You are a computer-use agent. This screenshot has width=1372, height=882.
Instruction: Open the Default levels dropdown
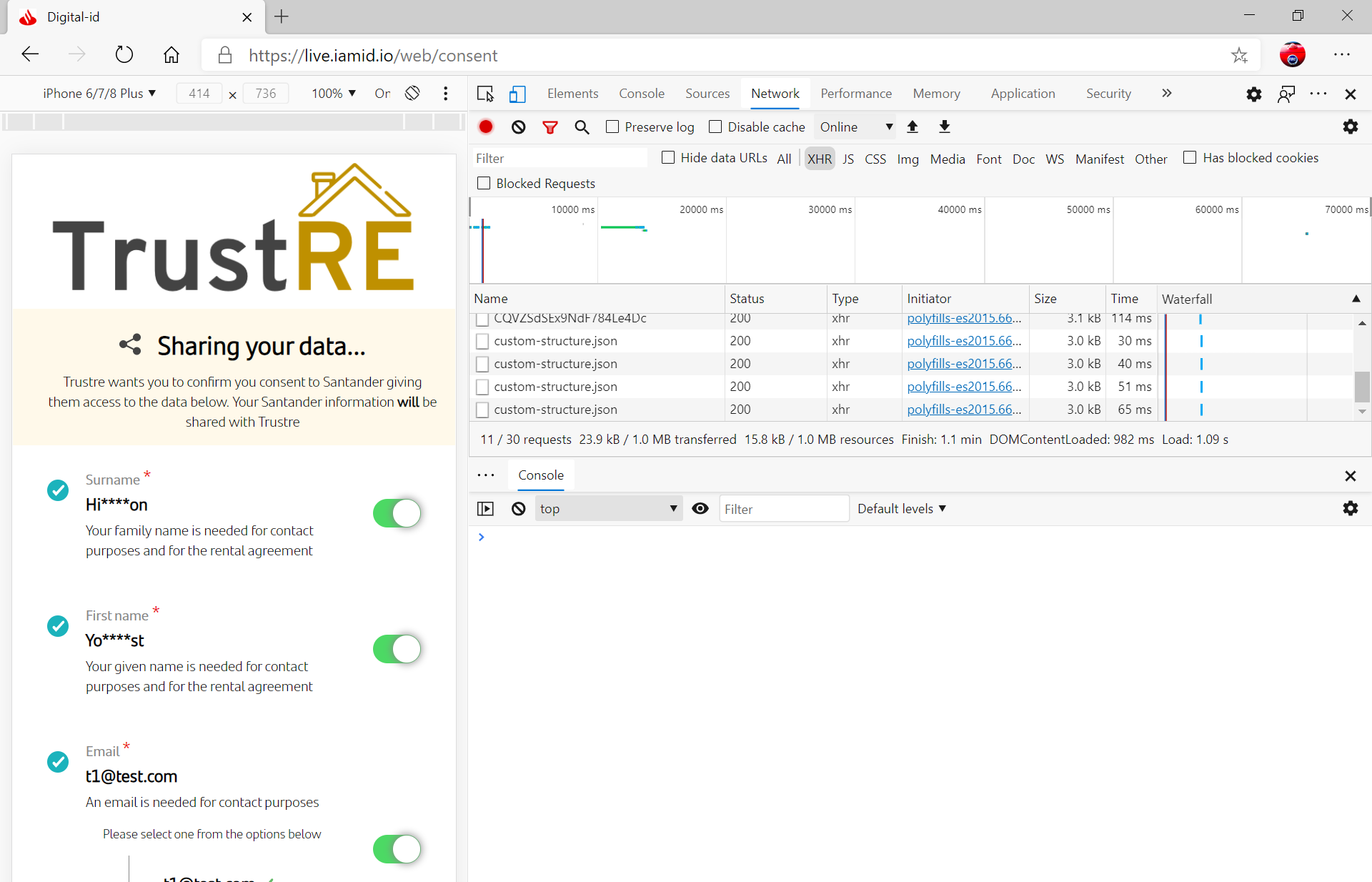(x=902, y=508)
